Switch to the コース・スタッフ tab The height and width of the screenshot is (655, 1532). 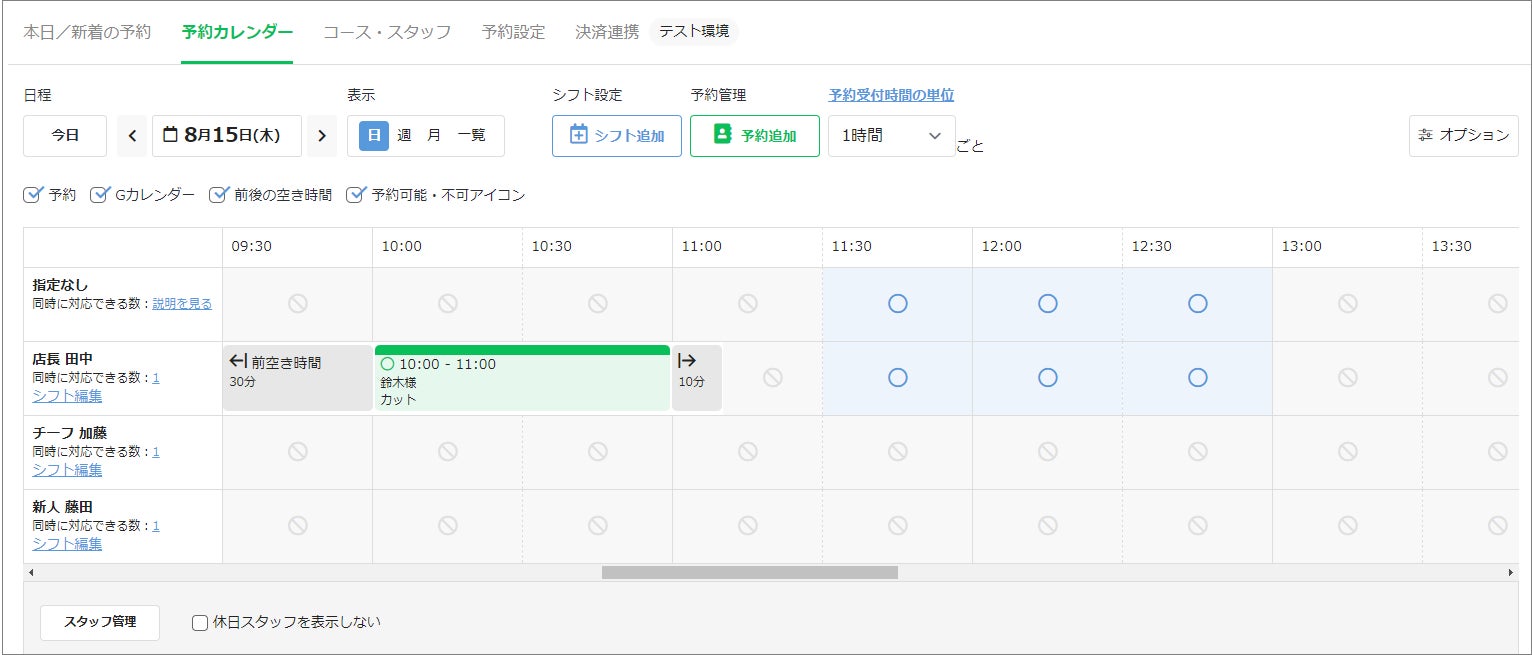[x=386, y=32]
